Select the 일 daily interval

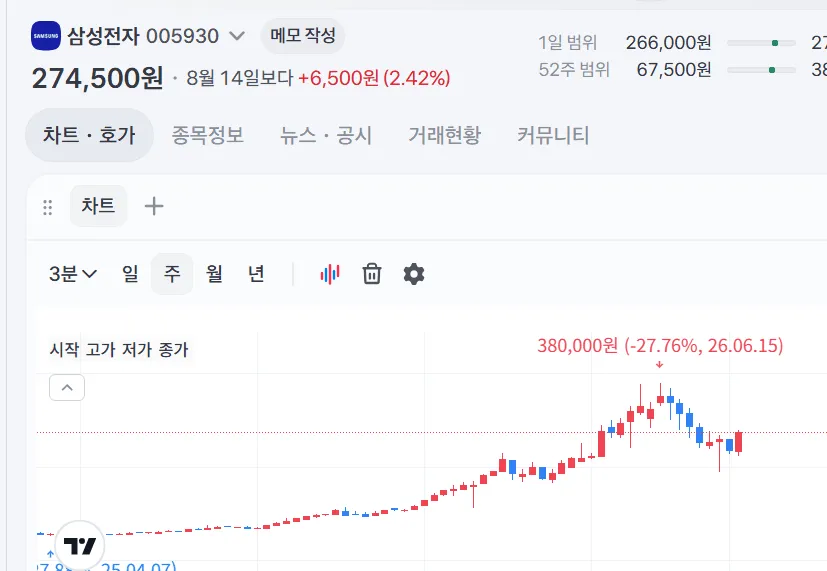130,274
